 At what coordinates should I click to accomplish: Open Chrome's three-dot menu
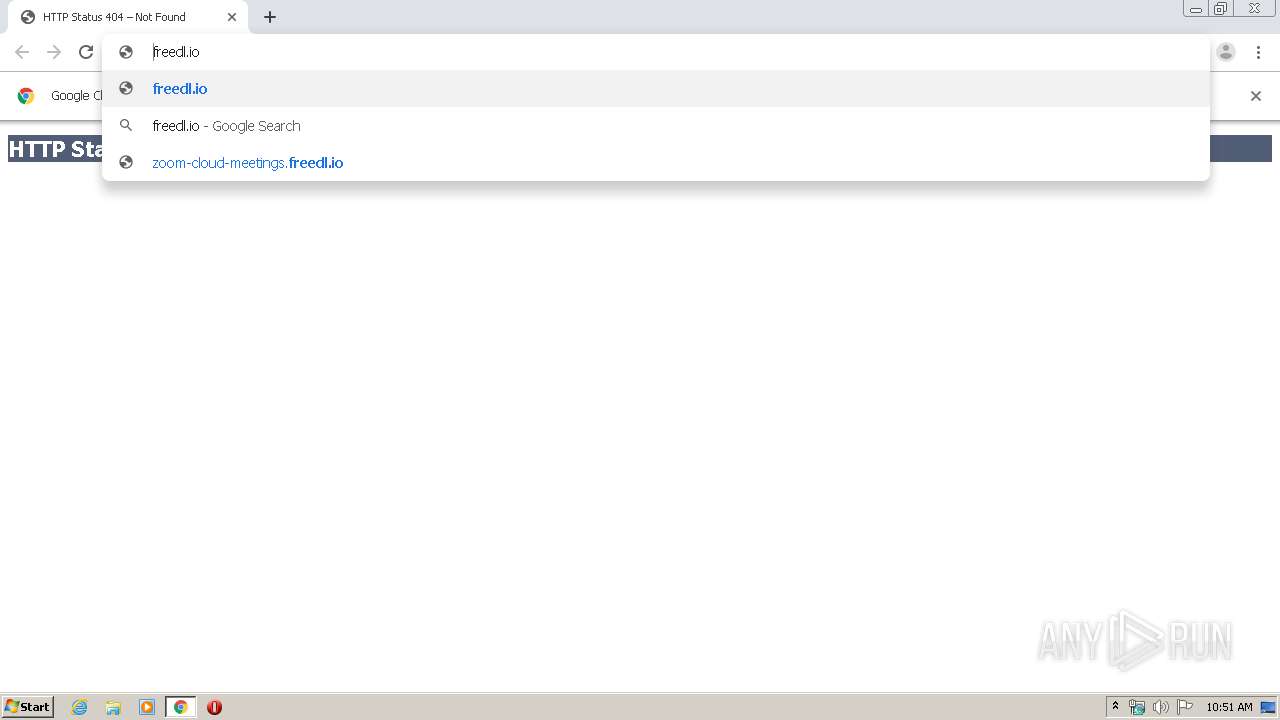(1258, 52)
